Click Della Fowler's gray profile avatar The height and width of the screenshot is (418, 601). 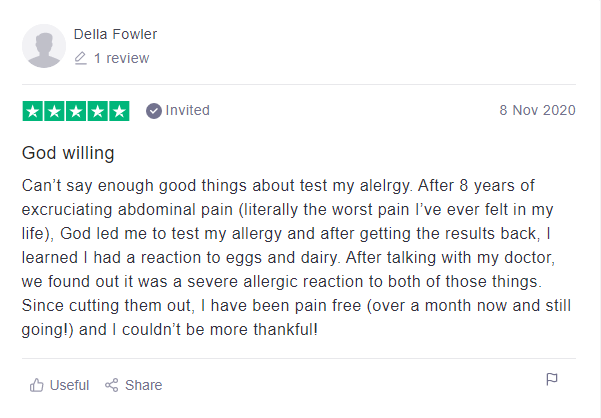(x=44, y=46)
